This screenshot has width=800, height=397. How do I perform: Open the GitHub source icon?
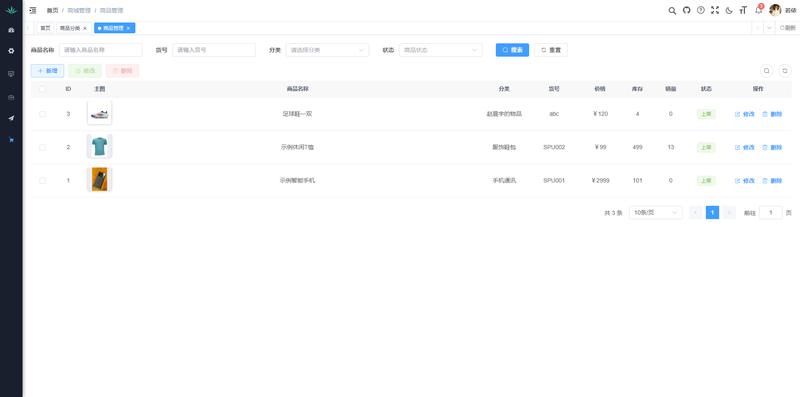[x=686, y=10]
